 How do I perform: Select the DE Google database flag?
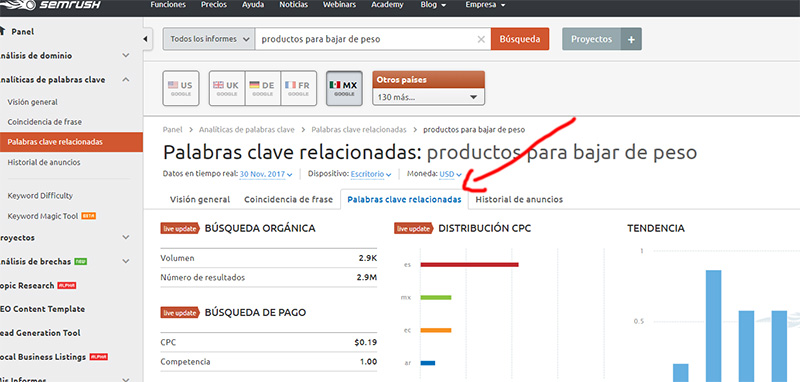tap(263, 88)
